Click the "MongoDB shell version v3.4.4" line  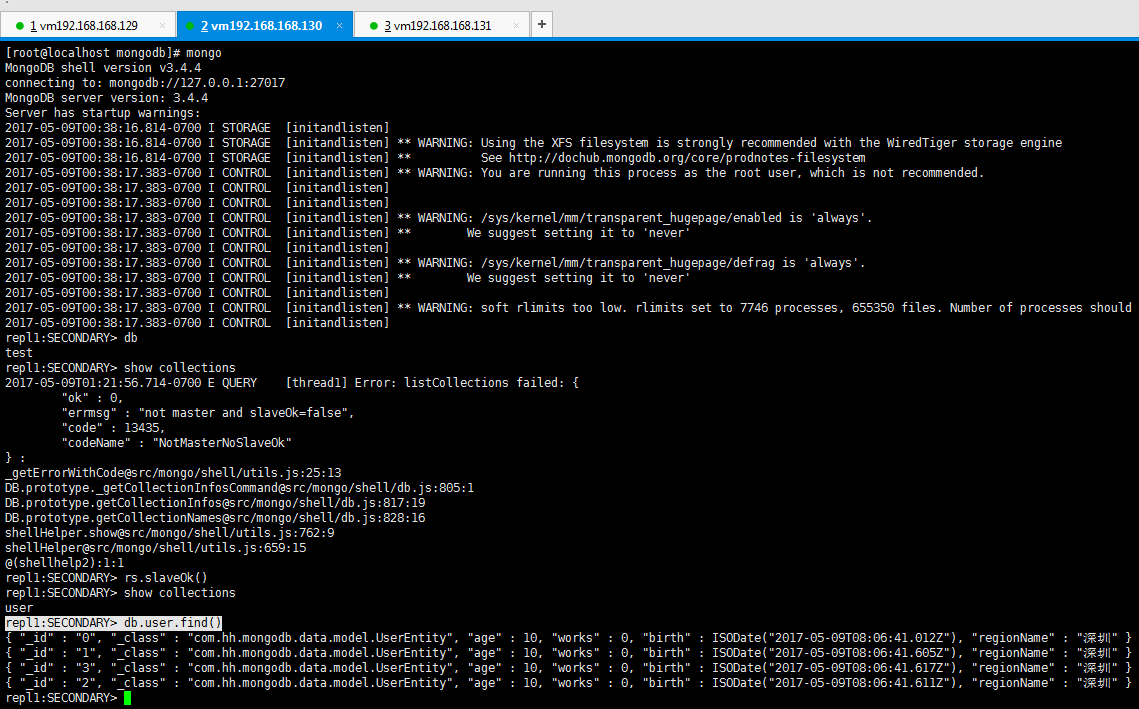[x=103, y=68]
